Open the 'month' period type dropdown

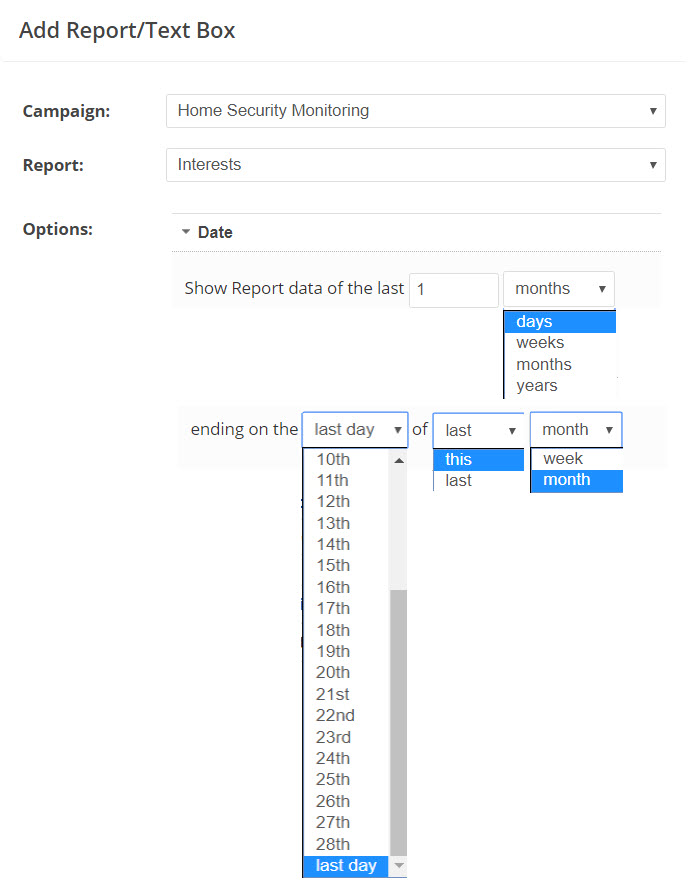[x=576, y=430]
